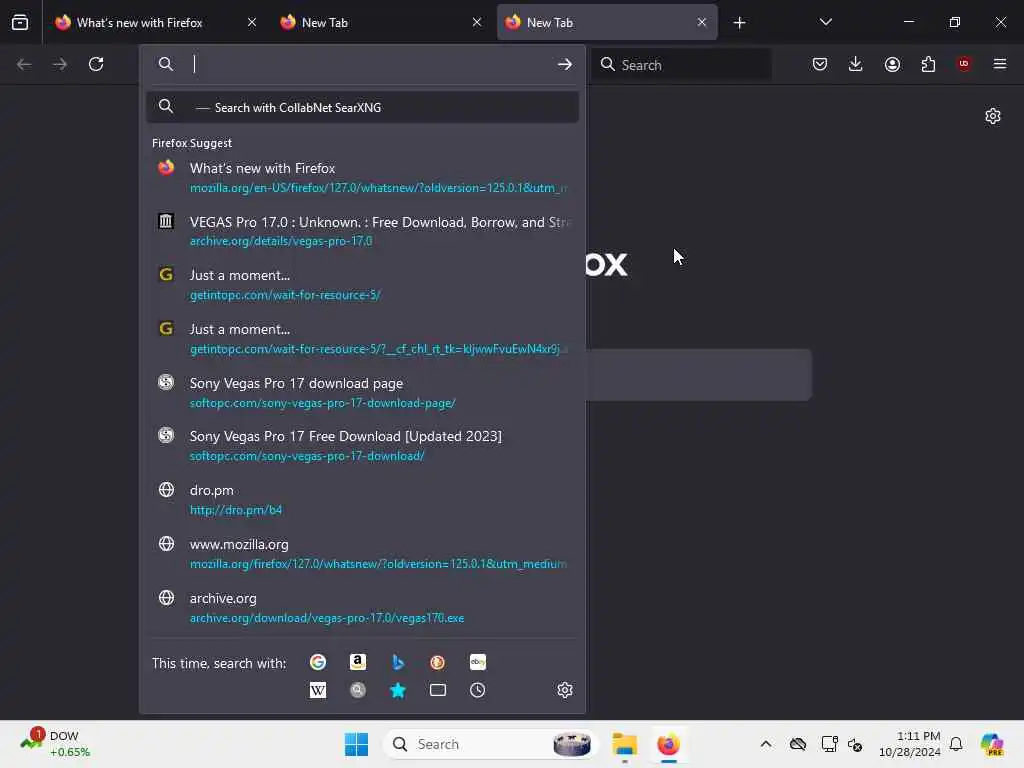Click the magnifier icon in the address bar
The image size is (1024, 768).
coord(166,64)
